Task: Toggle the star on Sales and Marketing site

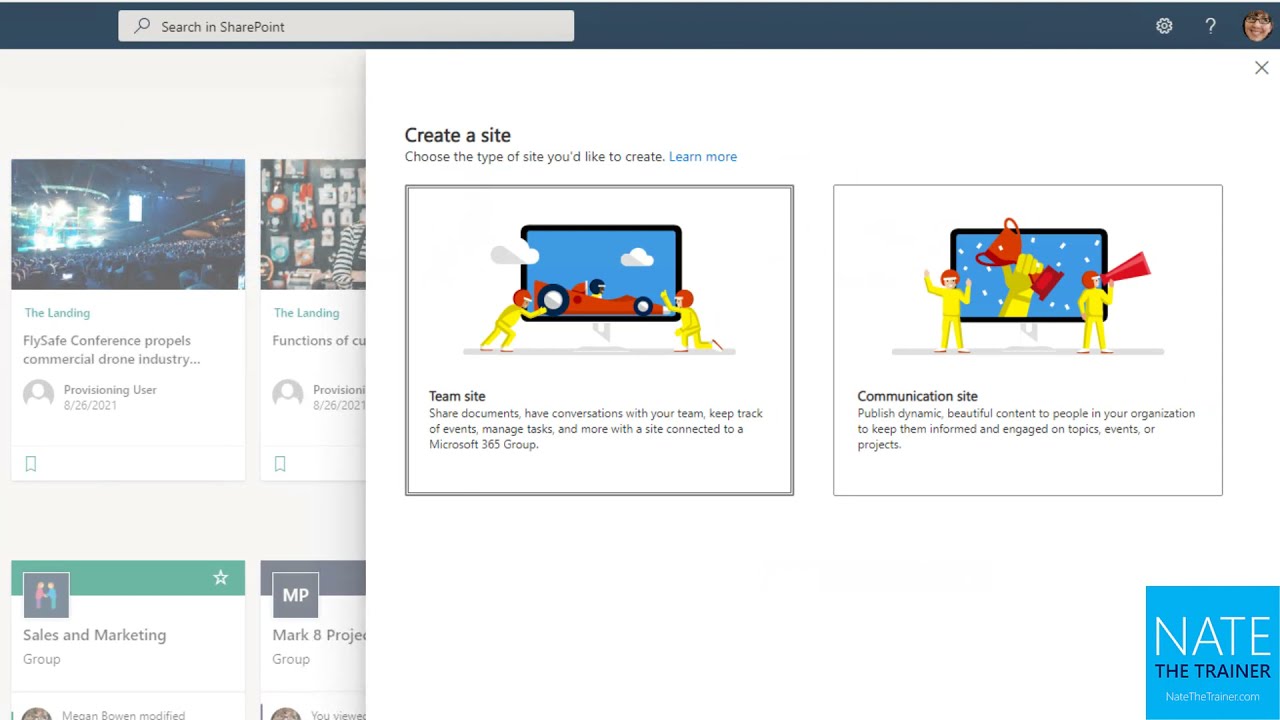Action: pyautogui.click(x=221, y=578)
